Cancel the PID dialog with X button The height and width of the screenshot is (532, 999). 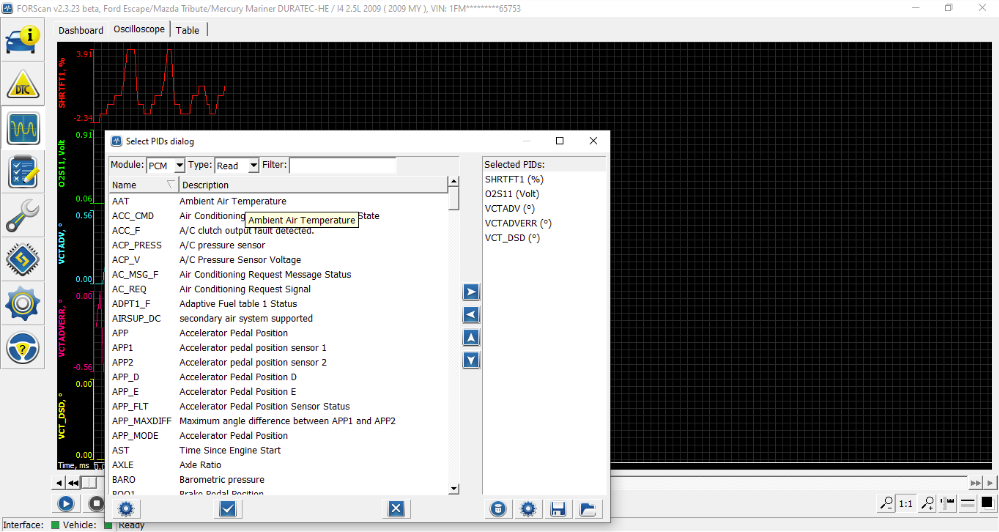396,509
